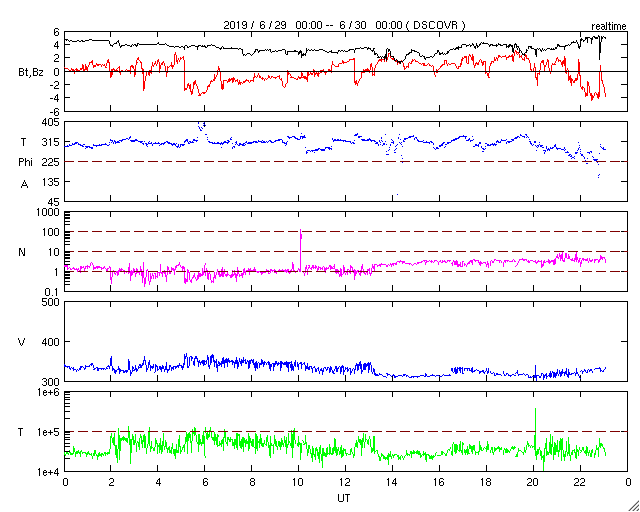This screenshot has width=640, height=512.
Task: Click the 'Phi' axis label
Action: pyautogui.click(x=25, y=163)
